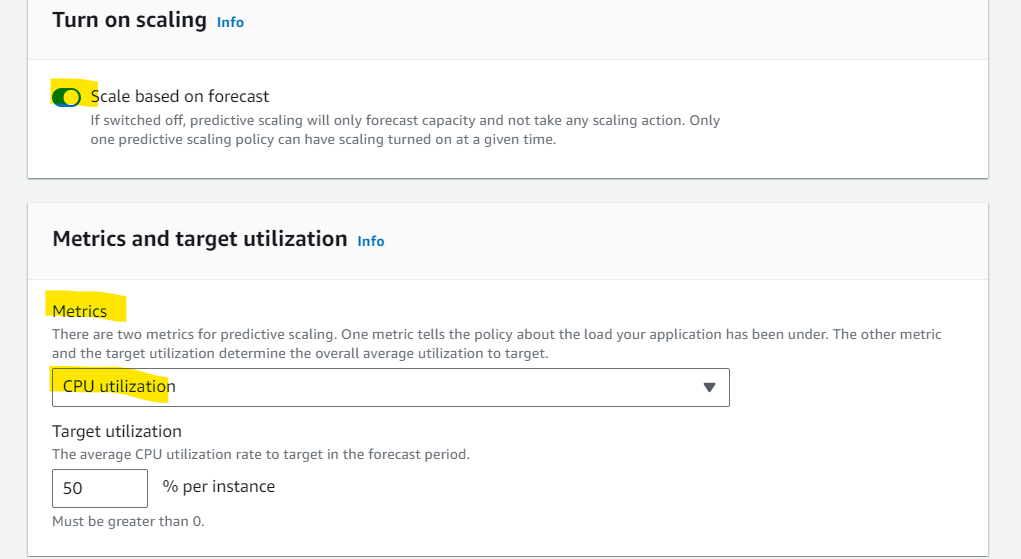Screen dimensions: 1021x559
Task: Focus the Target utilization field showing 50
Action: [100, 488]
